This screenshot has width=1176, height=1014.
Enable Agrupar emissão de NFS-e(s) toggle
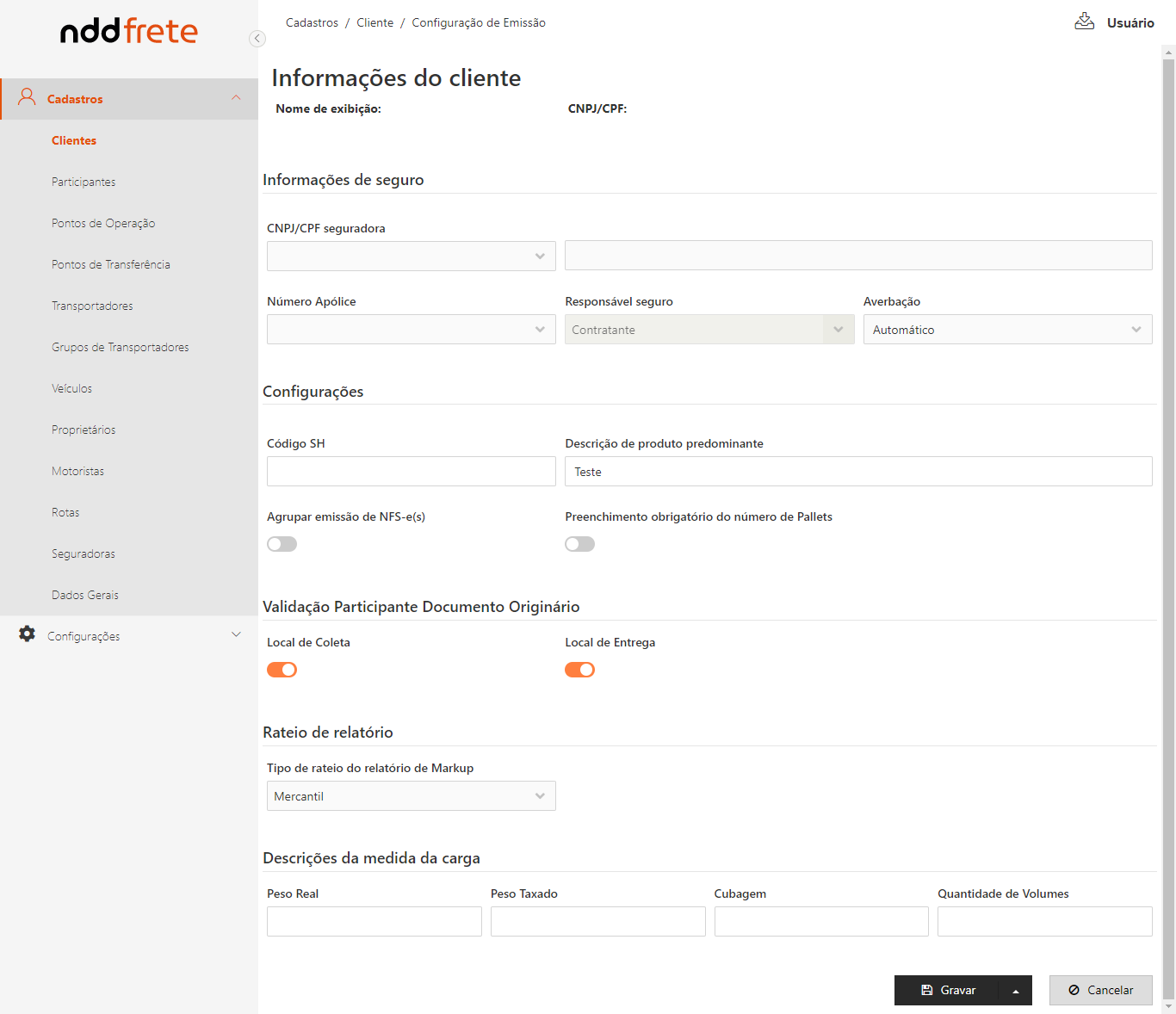pos(282,544)
